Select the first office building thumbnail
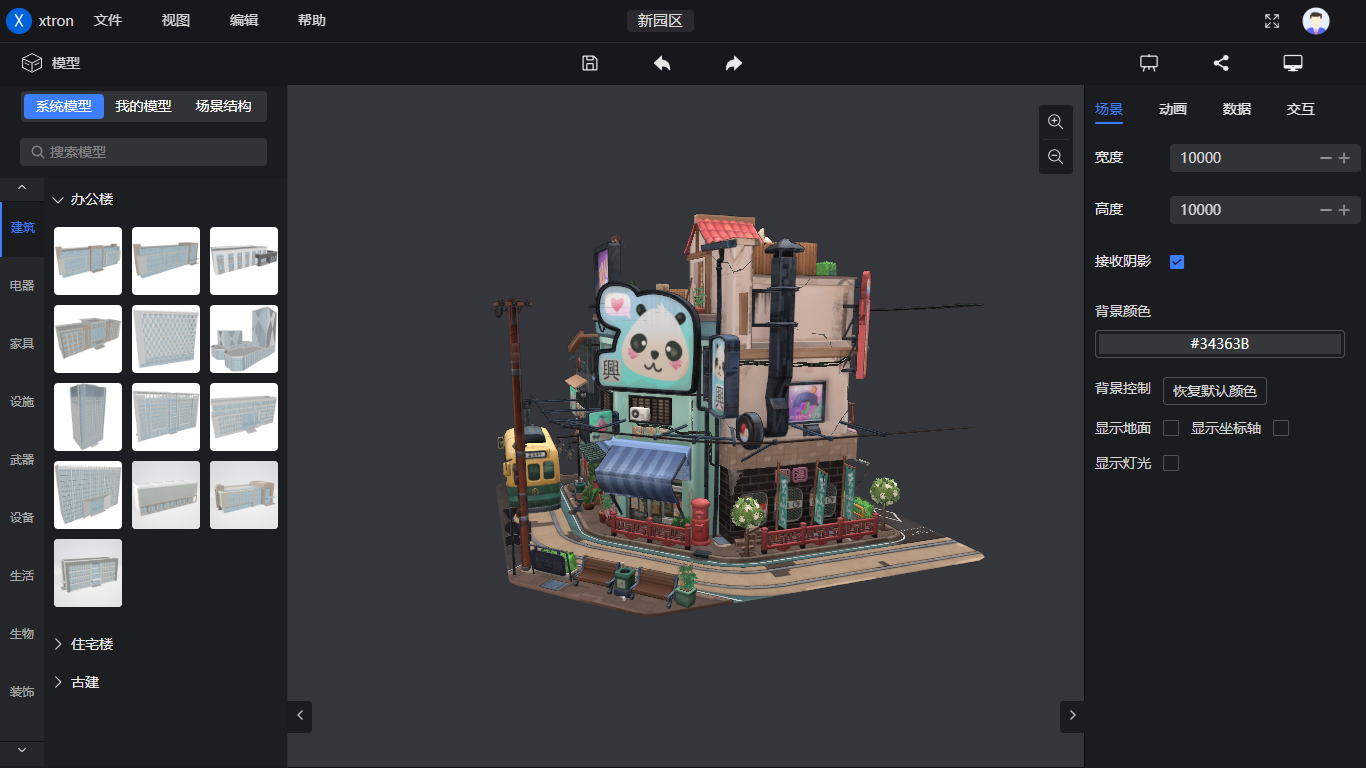This screenshot has height=768, width=1366. 88,261
